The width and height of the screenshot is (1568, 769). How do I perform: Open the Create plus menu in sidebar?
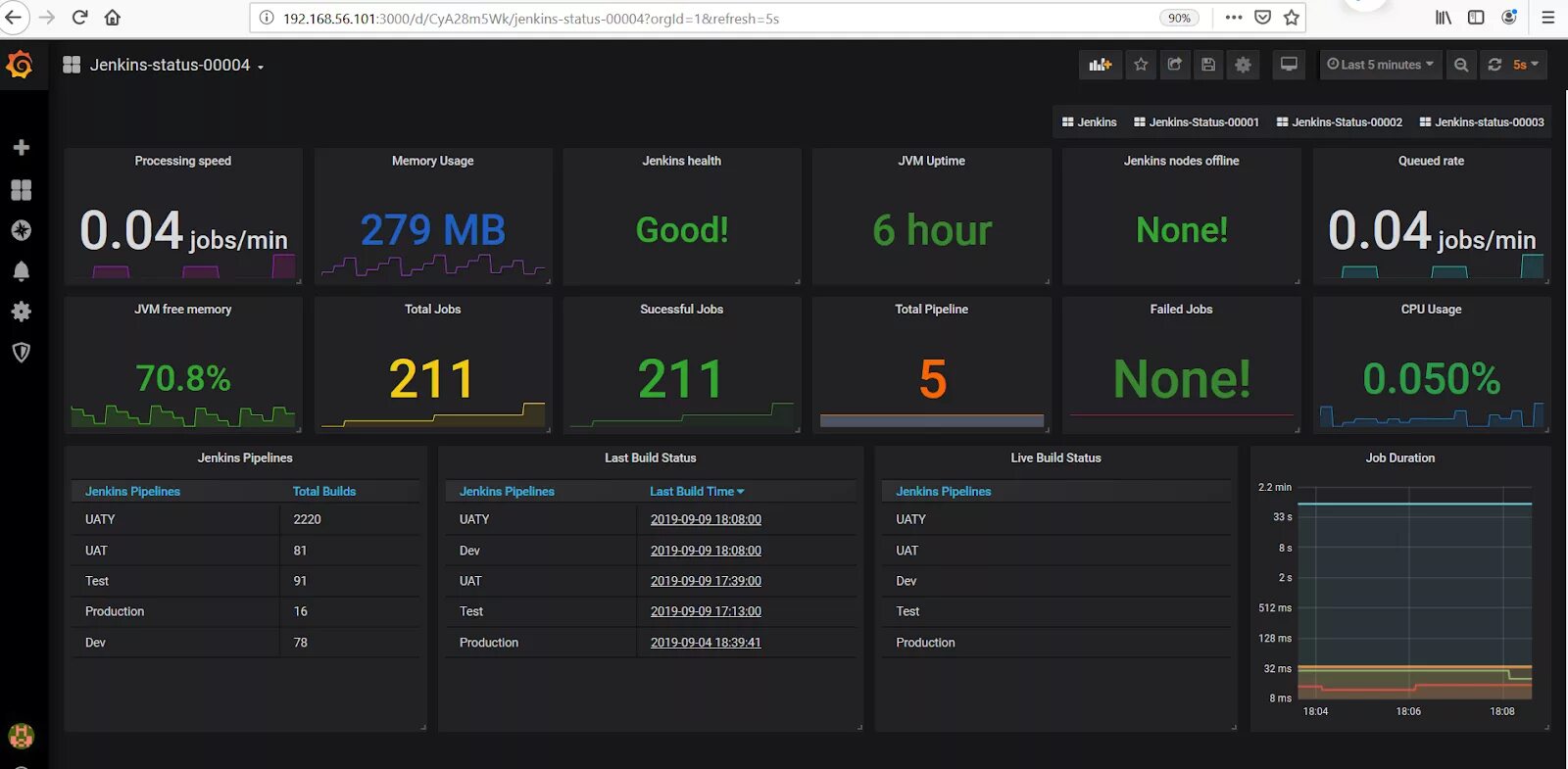point(21,147)
